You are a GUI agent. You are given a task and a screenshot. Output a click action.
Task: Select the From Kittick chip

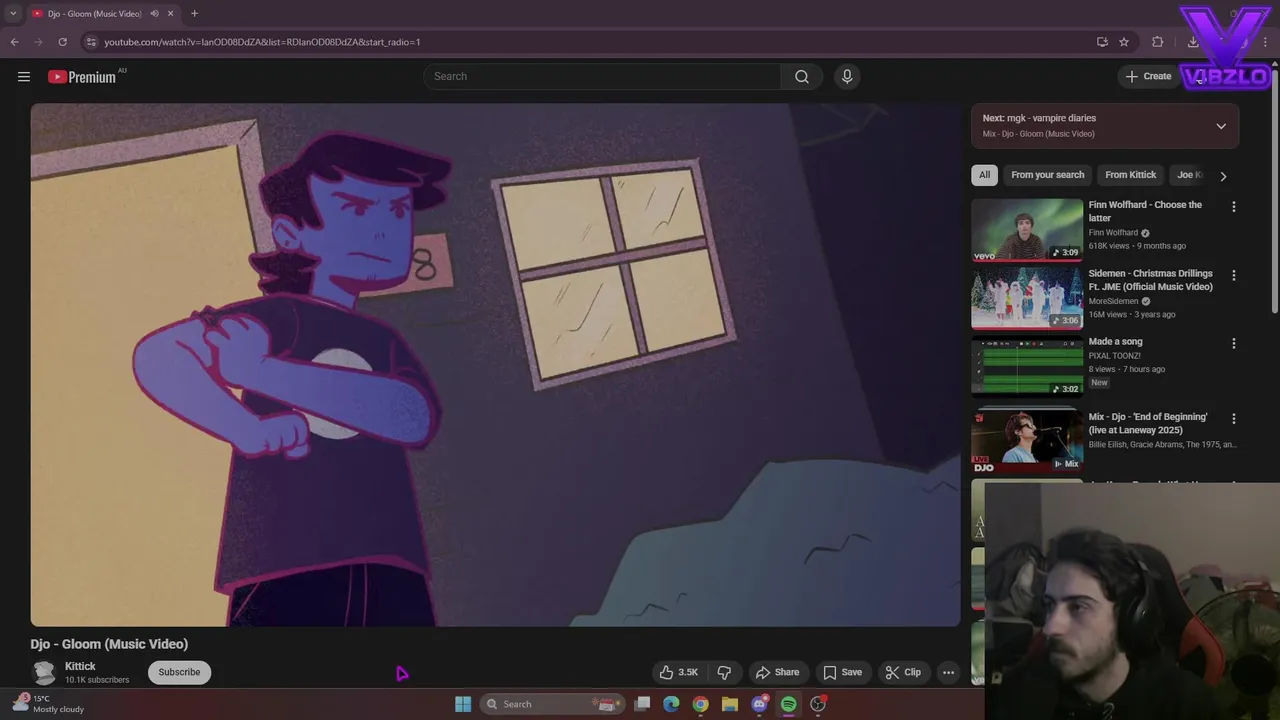point(1130,175)
